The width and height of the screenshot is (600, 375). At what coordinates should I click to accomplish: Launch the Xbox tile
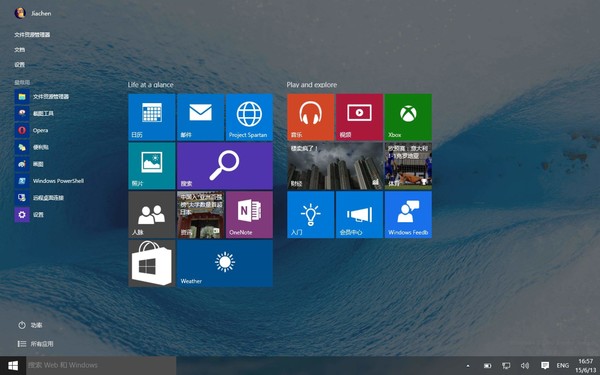point(408,117)
